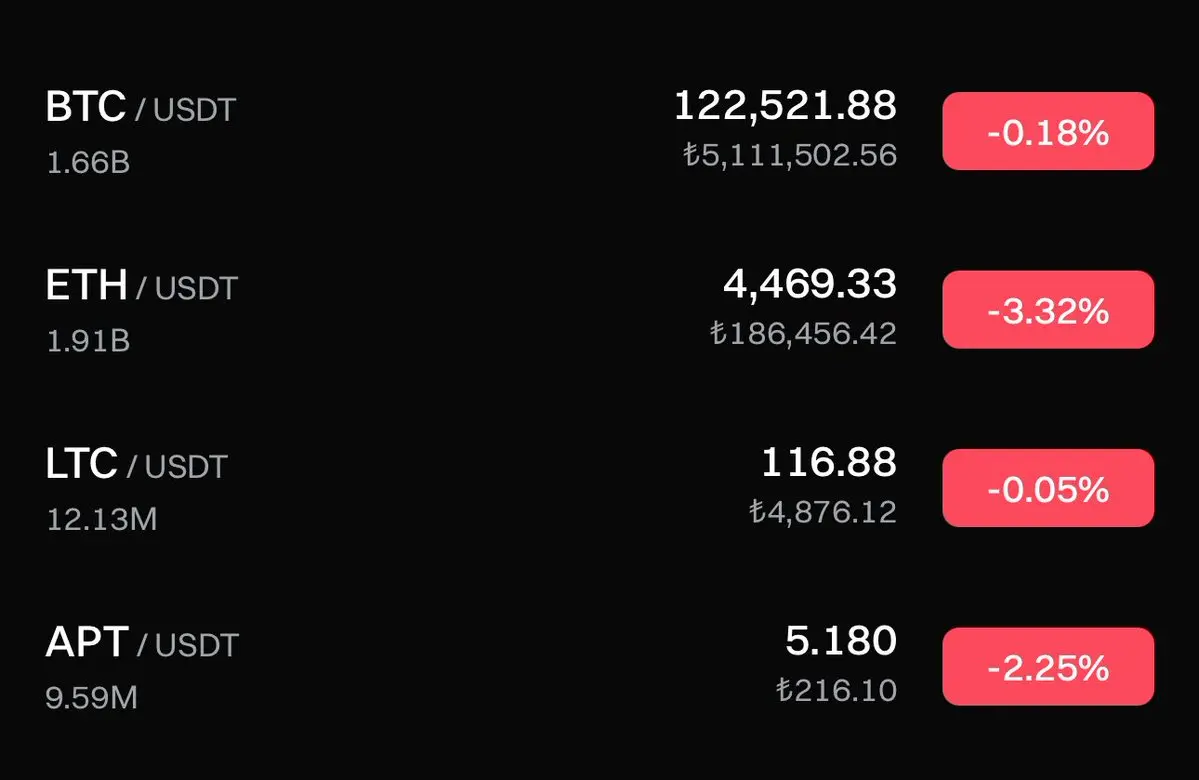Click APT lira value ₺216.10
Viewport: 1199px width, 780px height.
(x=836, y=690)
